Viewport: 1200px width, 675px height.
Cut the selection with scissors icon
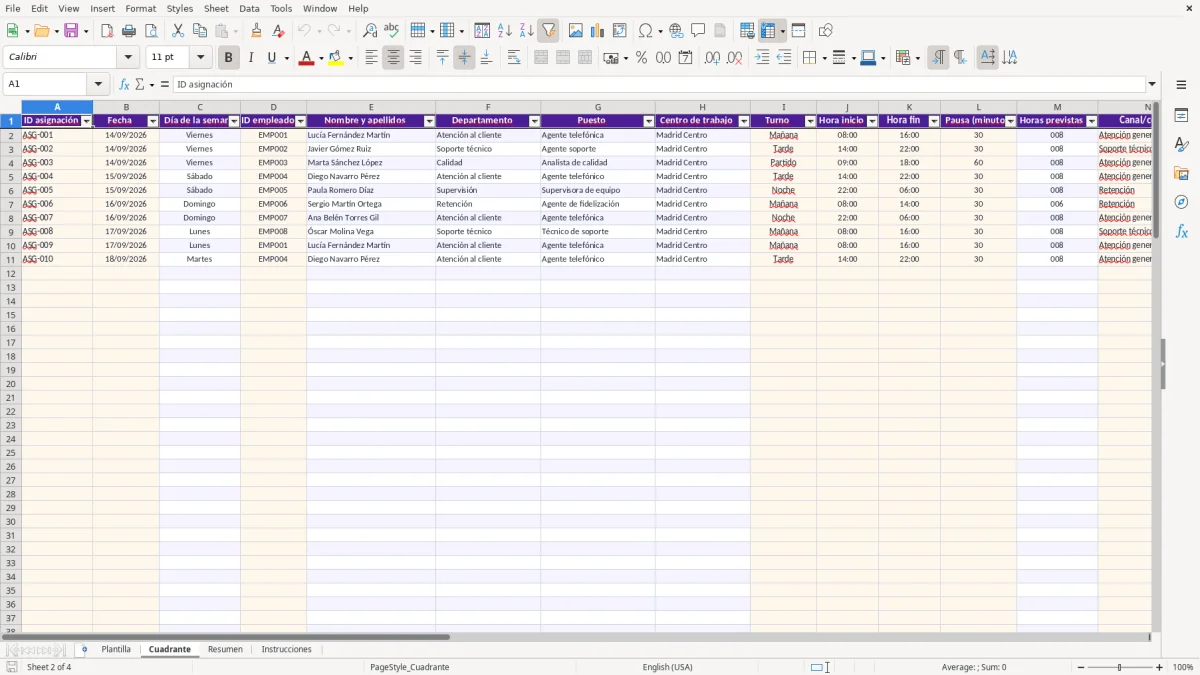178,30
